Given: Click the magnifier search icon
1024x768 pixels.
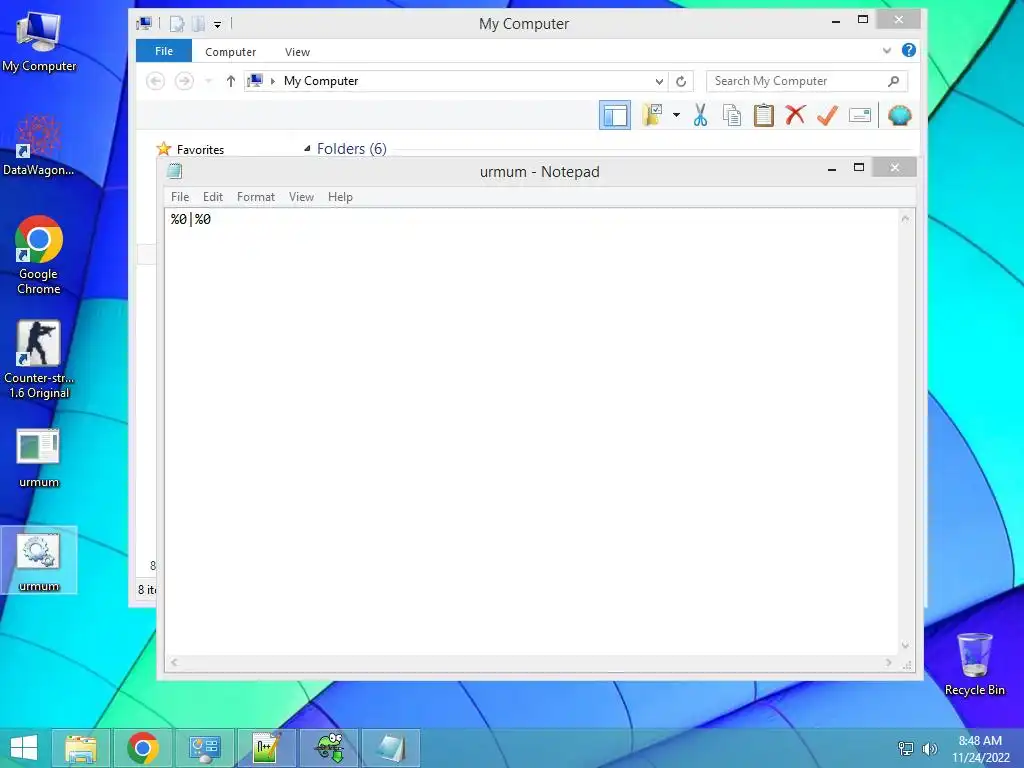Looking at the screenshot, I should pos(893,81).
